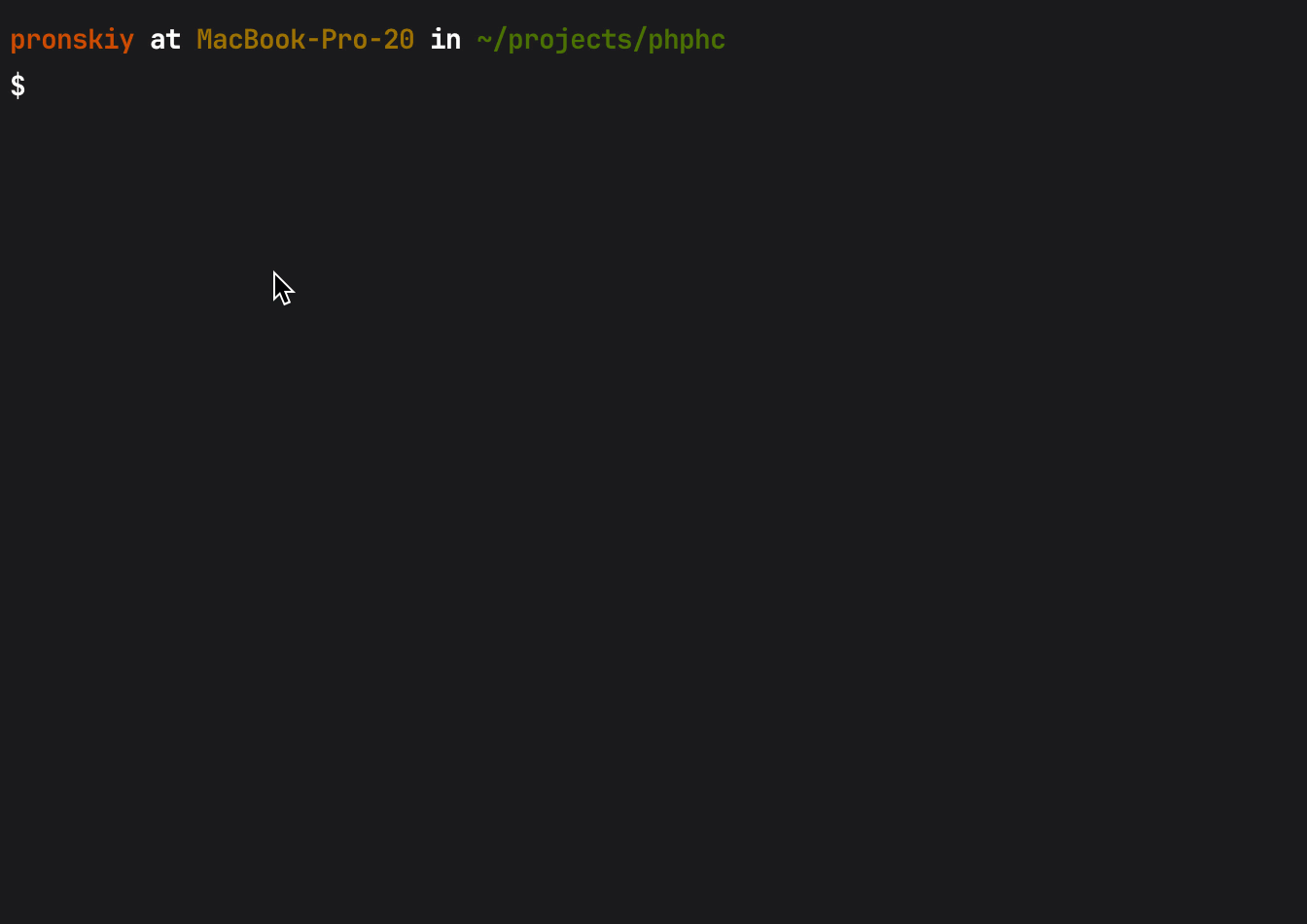The image size is (1307, 924).
Task: Click the "projects" segment of the path
Action: tap(570, 40)
